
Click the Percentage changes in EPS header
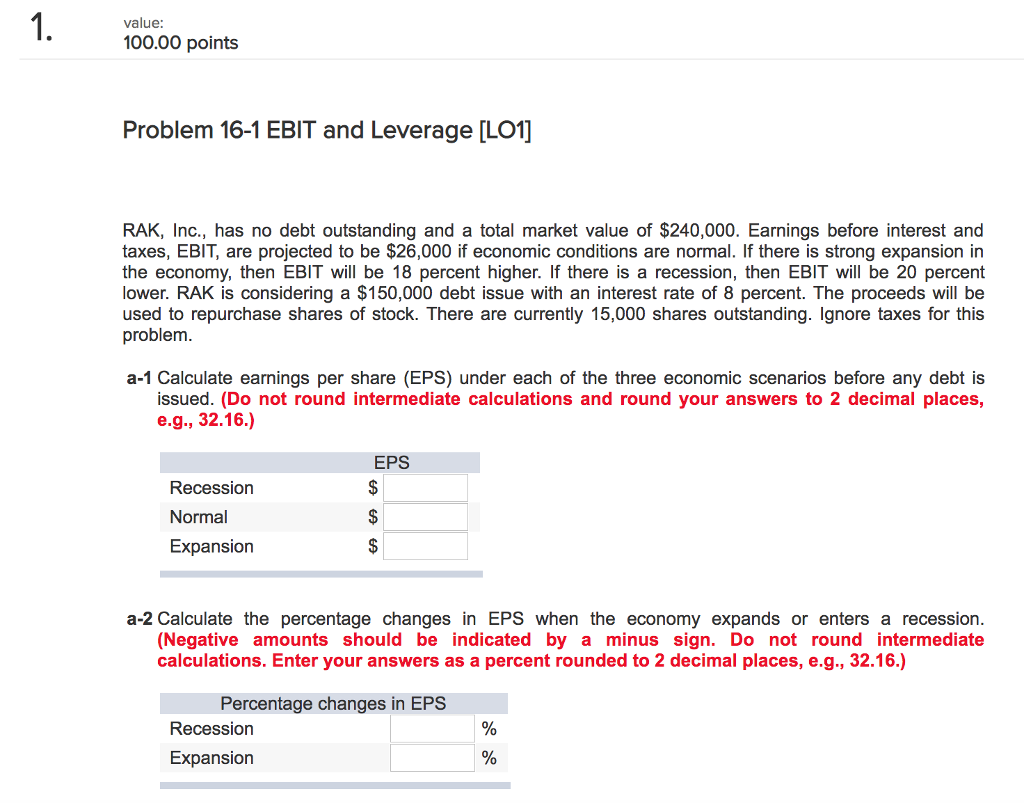pyautogui.click(x=333, y=703)
